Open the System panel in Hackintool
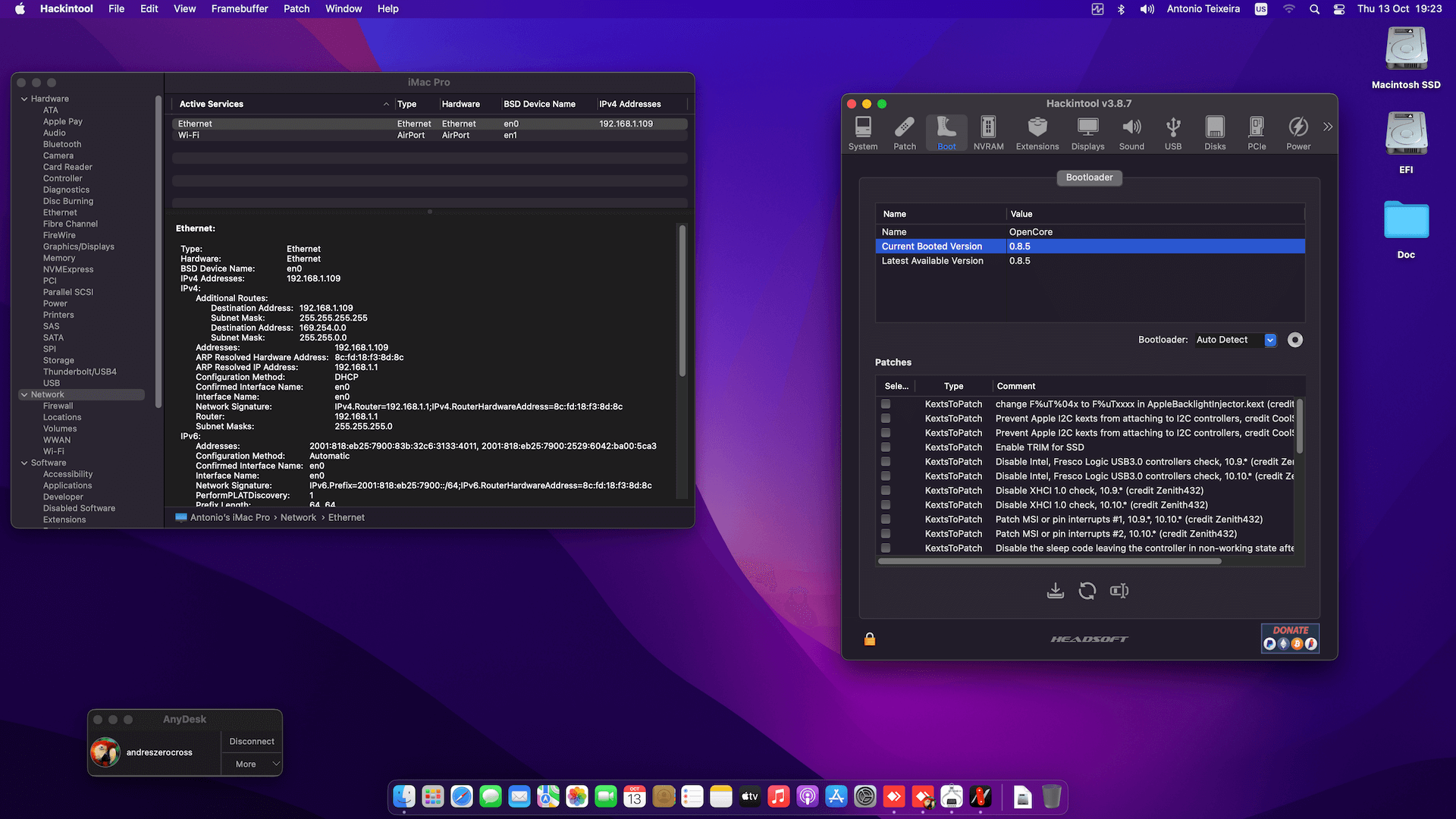 (863, 131)
